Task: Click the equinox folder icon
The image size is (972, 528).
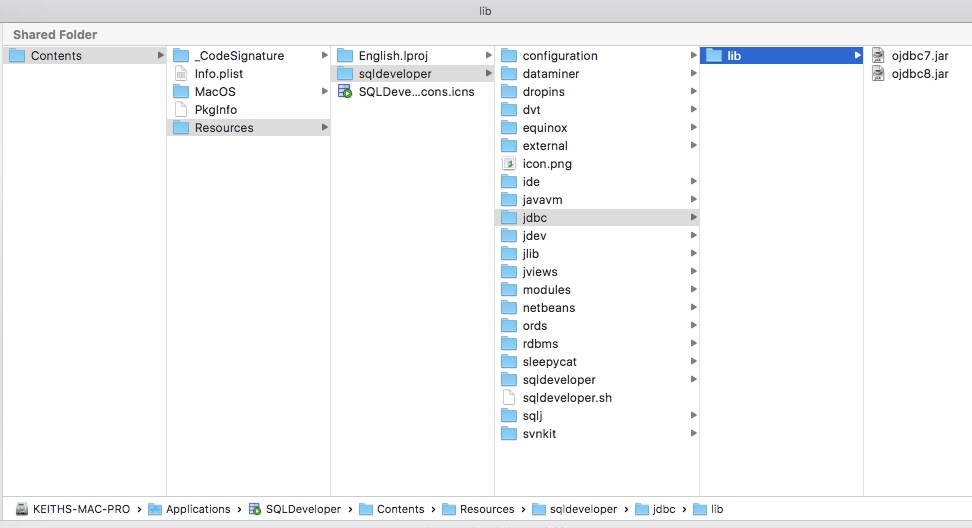Action: tap(509, 128)
